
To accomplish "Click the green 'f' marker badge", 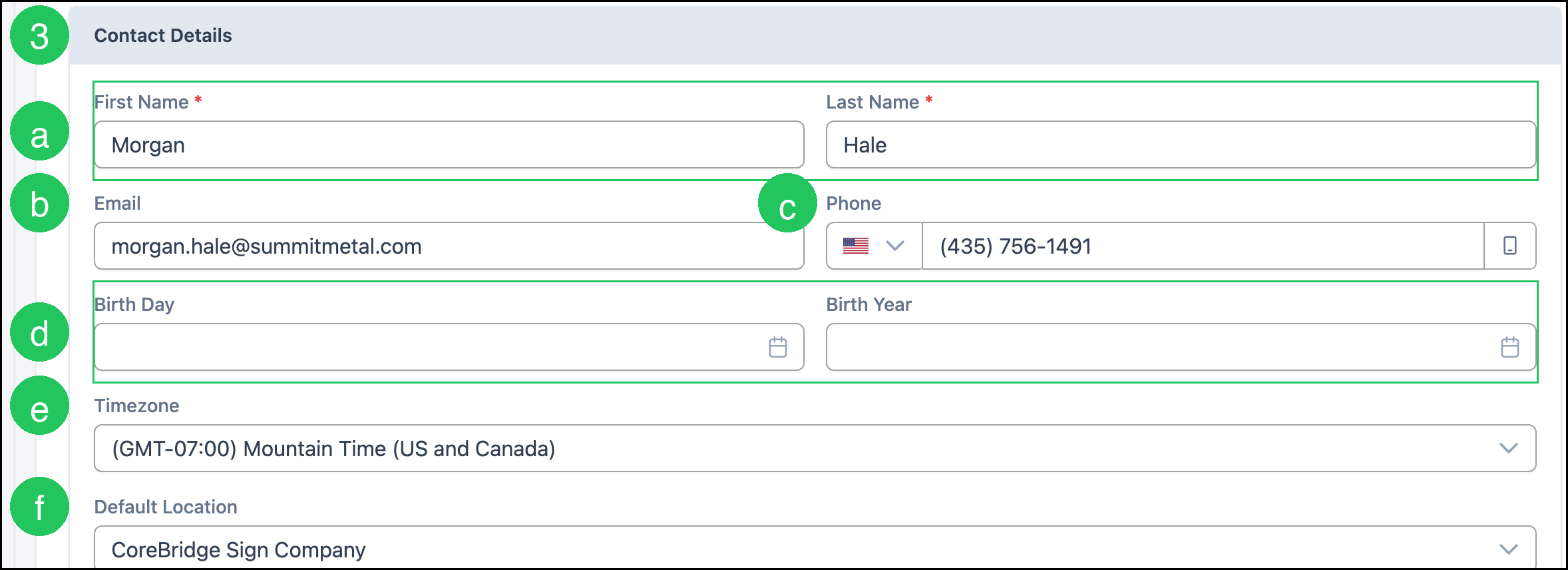I will (39, 507).
